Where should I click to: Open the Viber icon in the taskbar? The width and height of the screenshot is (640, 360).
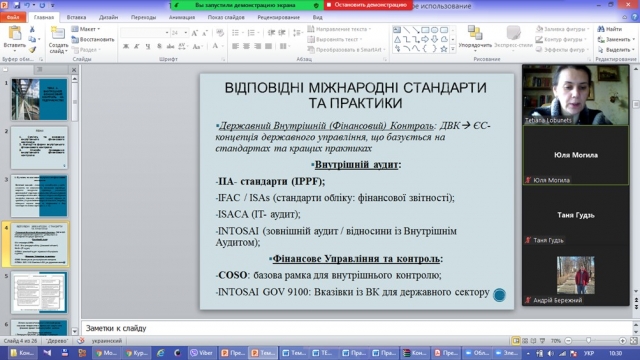pos(202,353)
